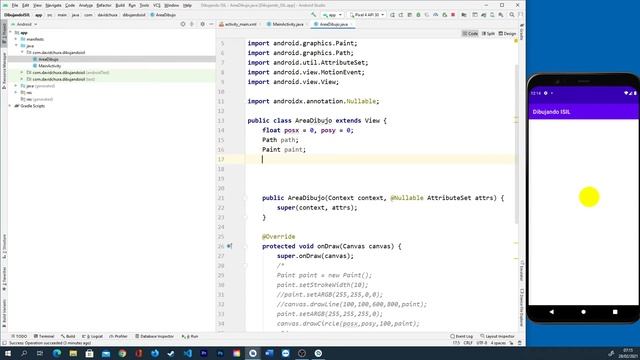Open the Profiler tool window button

[x=118, y=336]
